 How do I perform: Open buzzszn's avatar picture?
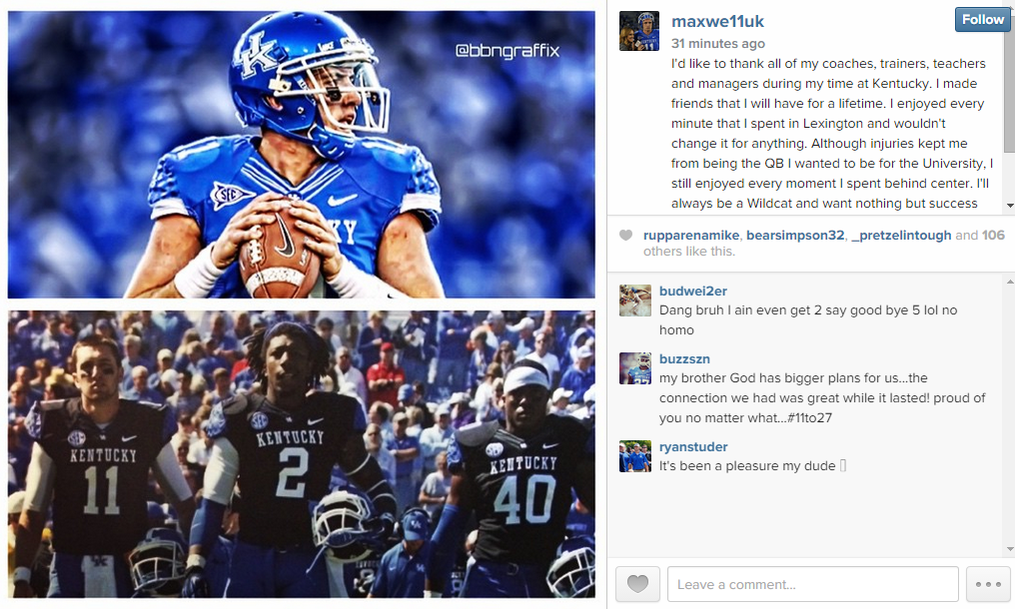(x=635, y=368)
